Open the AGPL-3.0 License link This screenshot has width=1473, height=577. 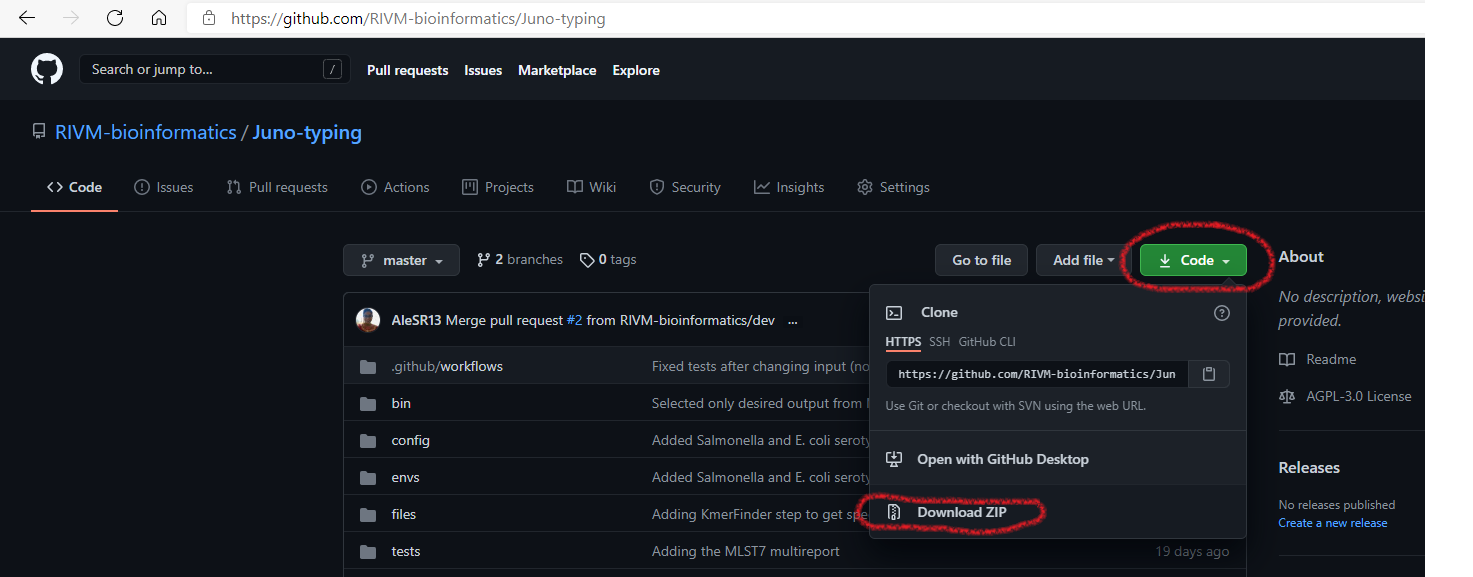(1345, 396)
